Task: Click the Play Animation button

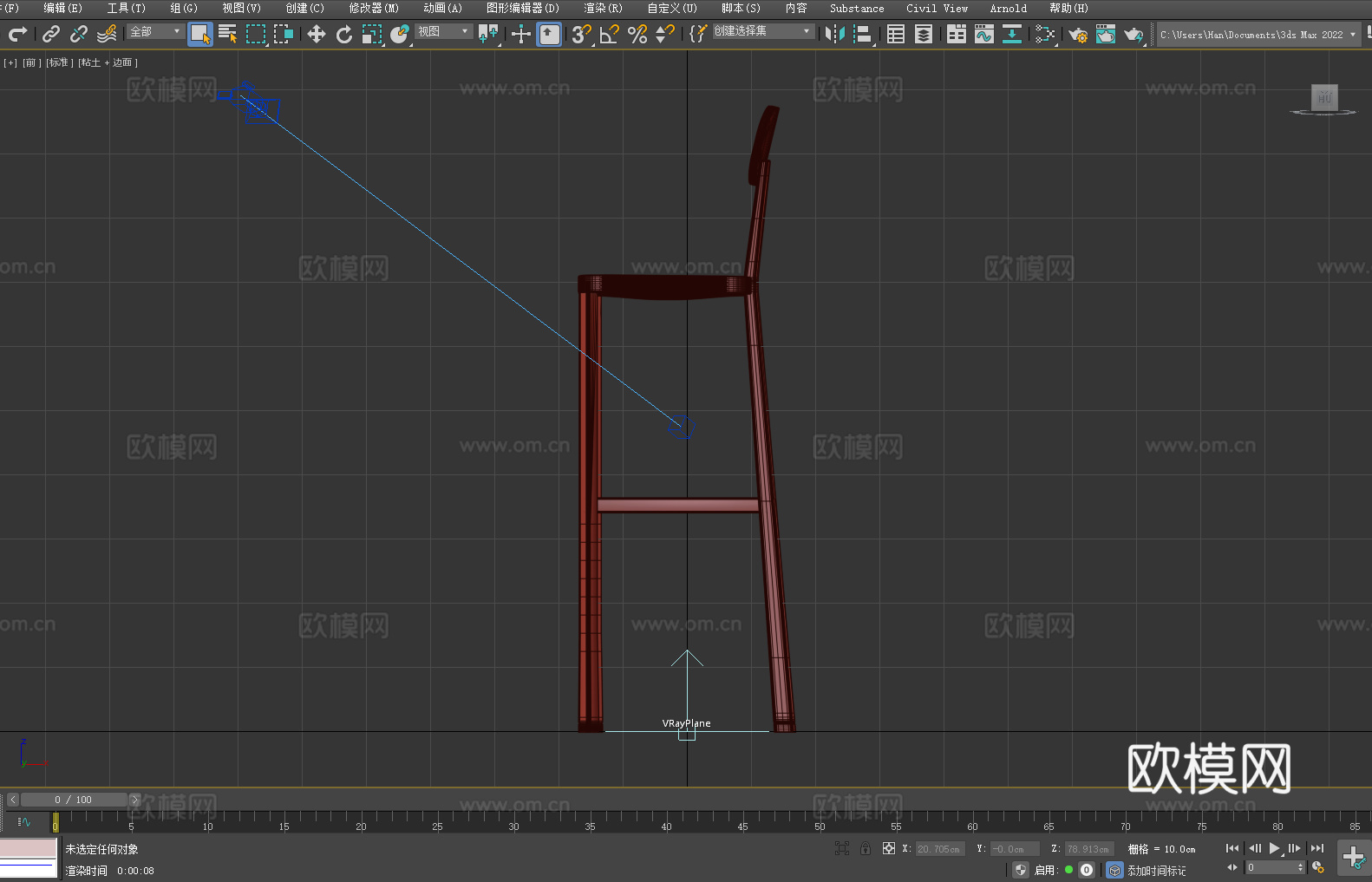Action: point(1275,848)
